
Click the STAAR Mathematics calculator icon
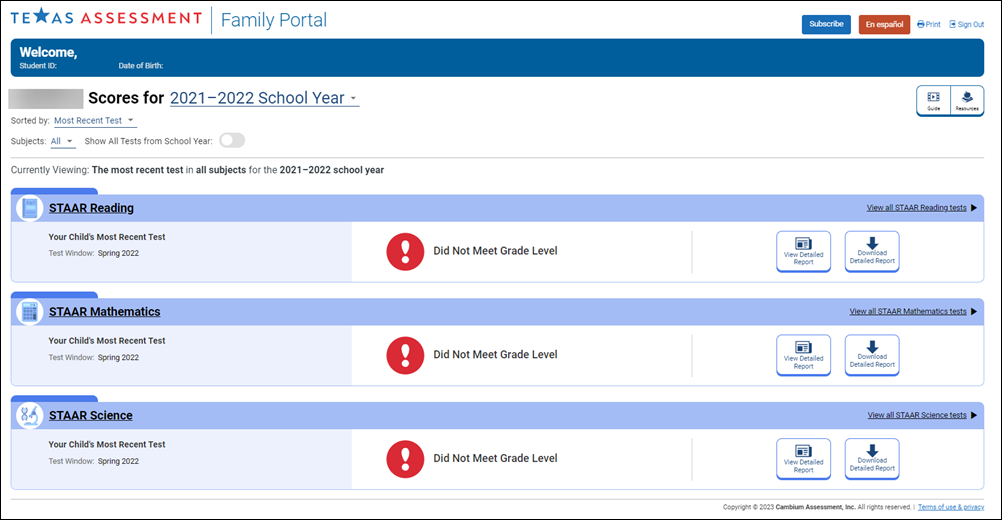click(x=29, y=312)
